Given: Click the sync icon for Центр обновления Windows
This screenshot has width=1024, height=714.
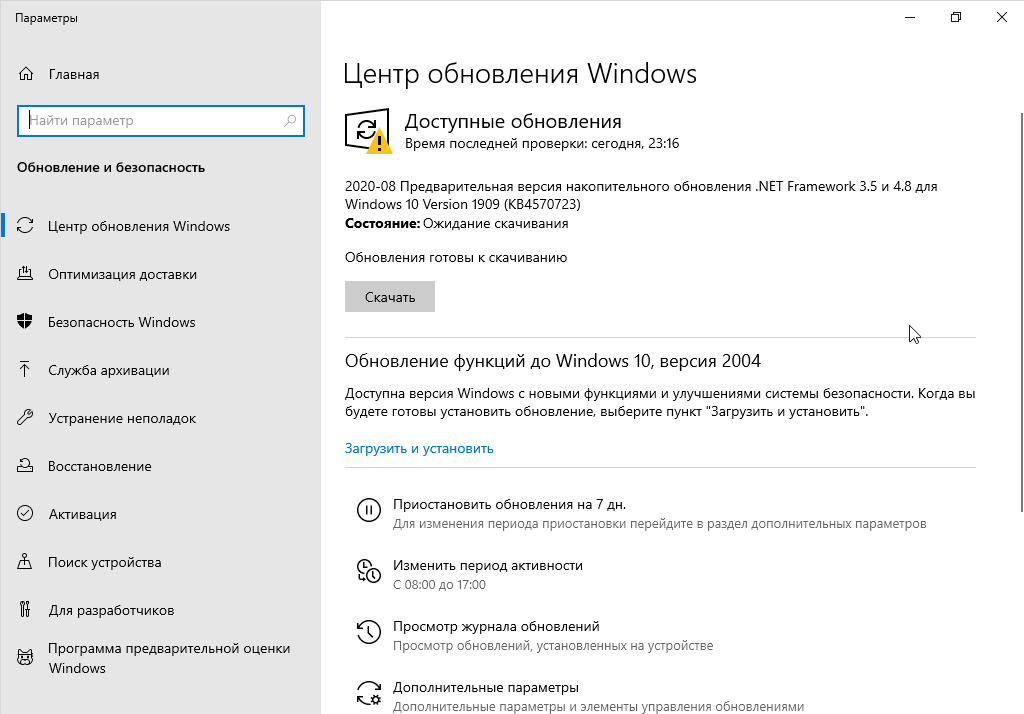Looking at the screenshot, I should click(26, 226).
